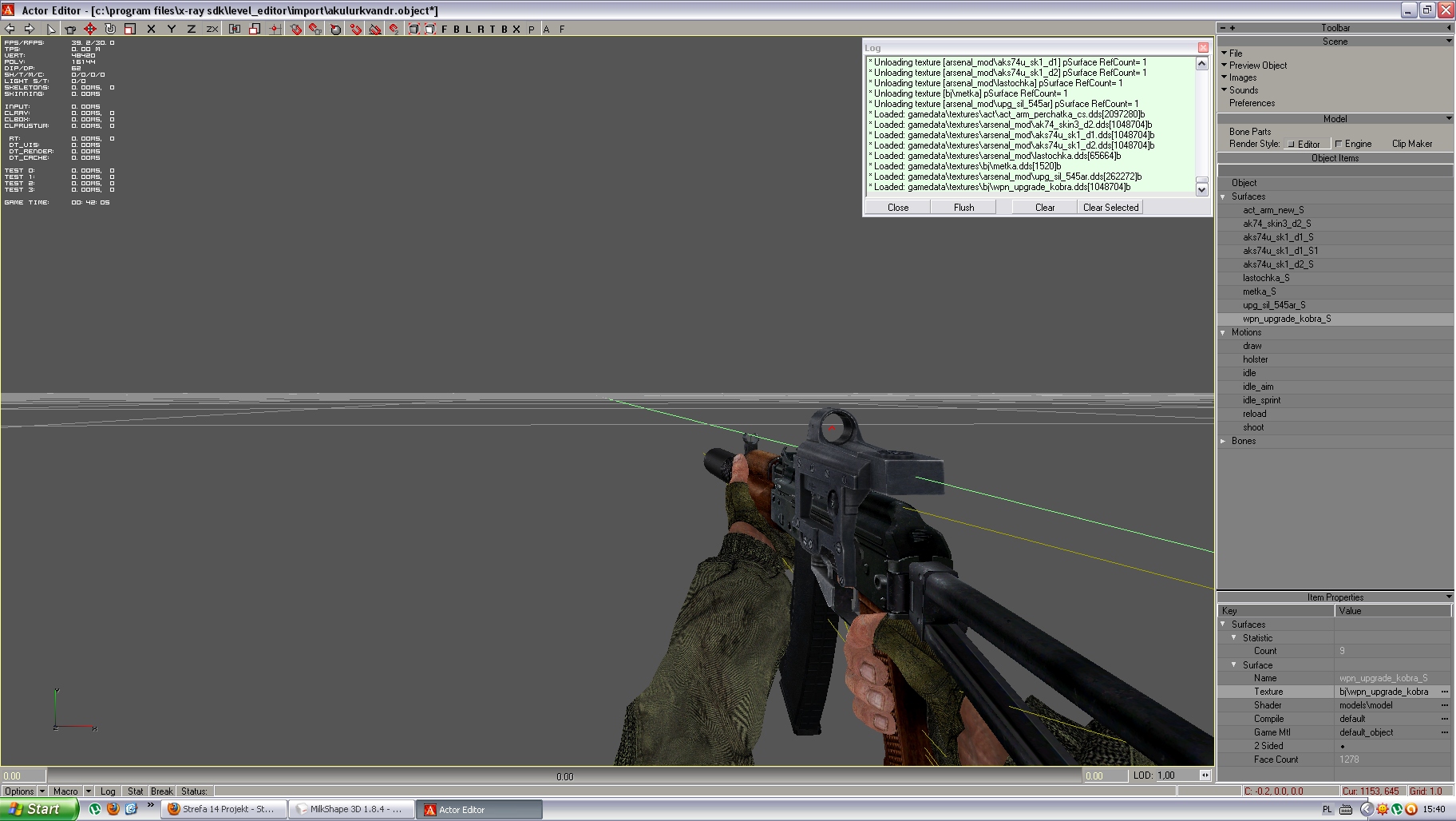
Task: Select the idle_aim motion
Action: pyautogui.click(x=1258, y=387)
